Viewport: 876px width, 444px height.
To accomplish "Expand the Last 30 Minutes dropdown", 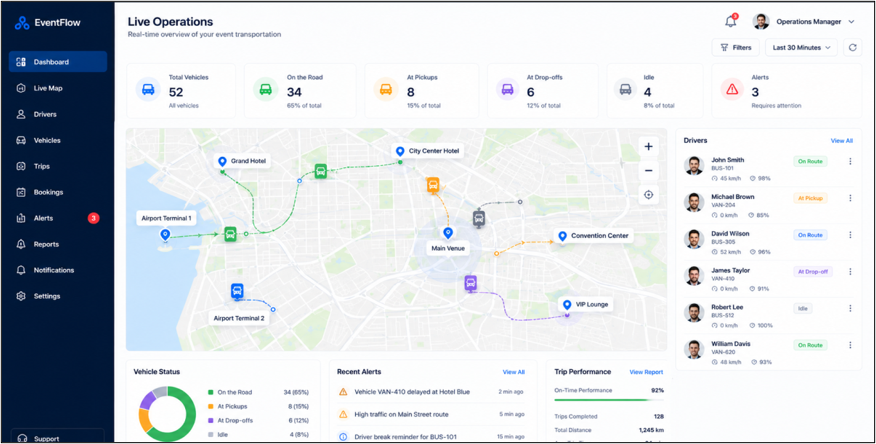I will pyautogui.click(x=801, y=47).
